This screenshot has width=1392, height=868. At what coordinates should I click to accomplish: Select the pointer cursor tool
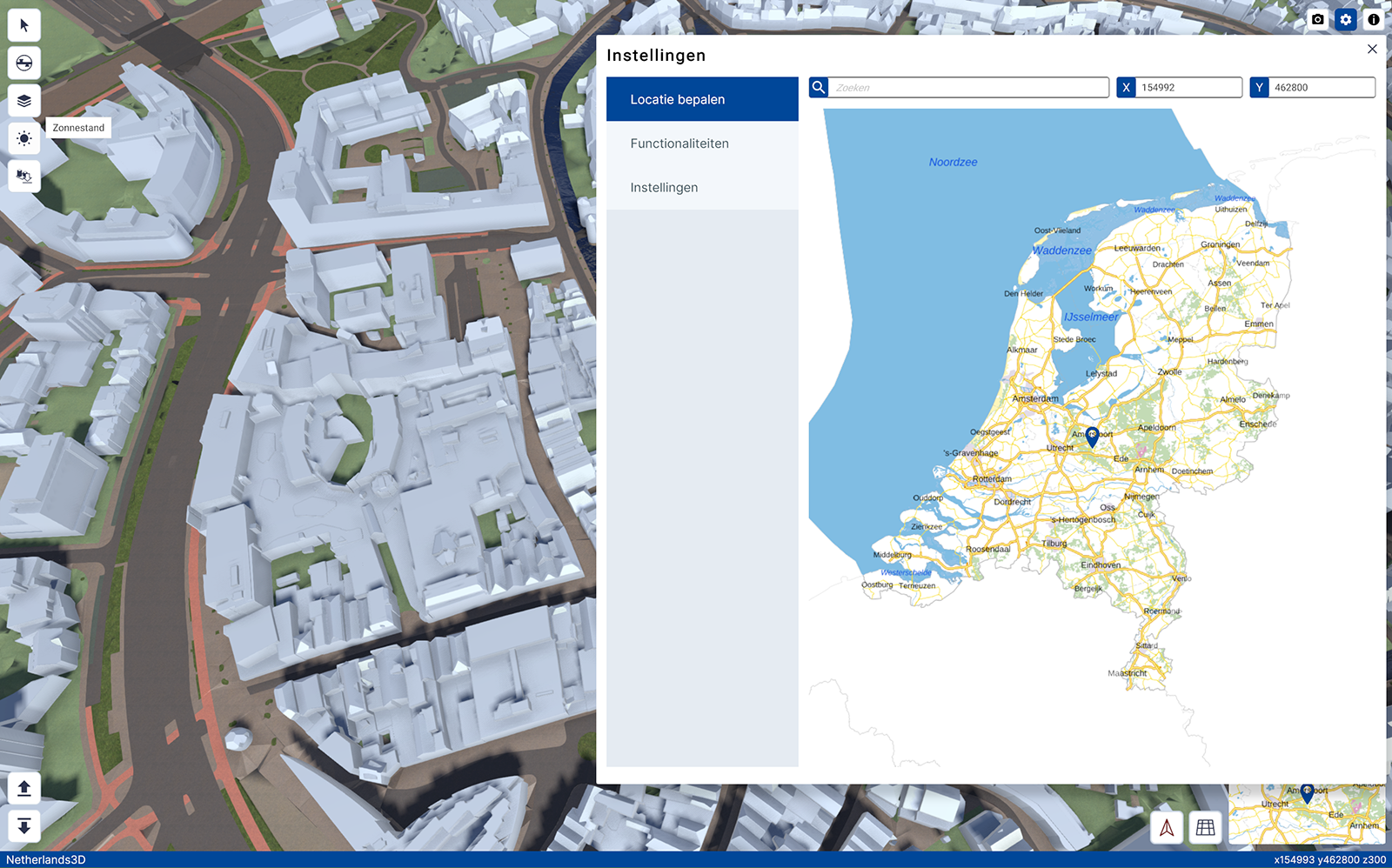(x=24, y=25)
